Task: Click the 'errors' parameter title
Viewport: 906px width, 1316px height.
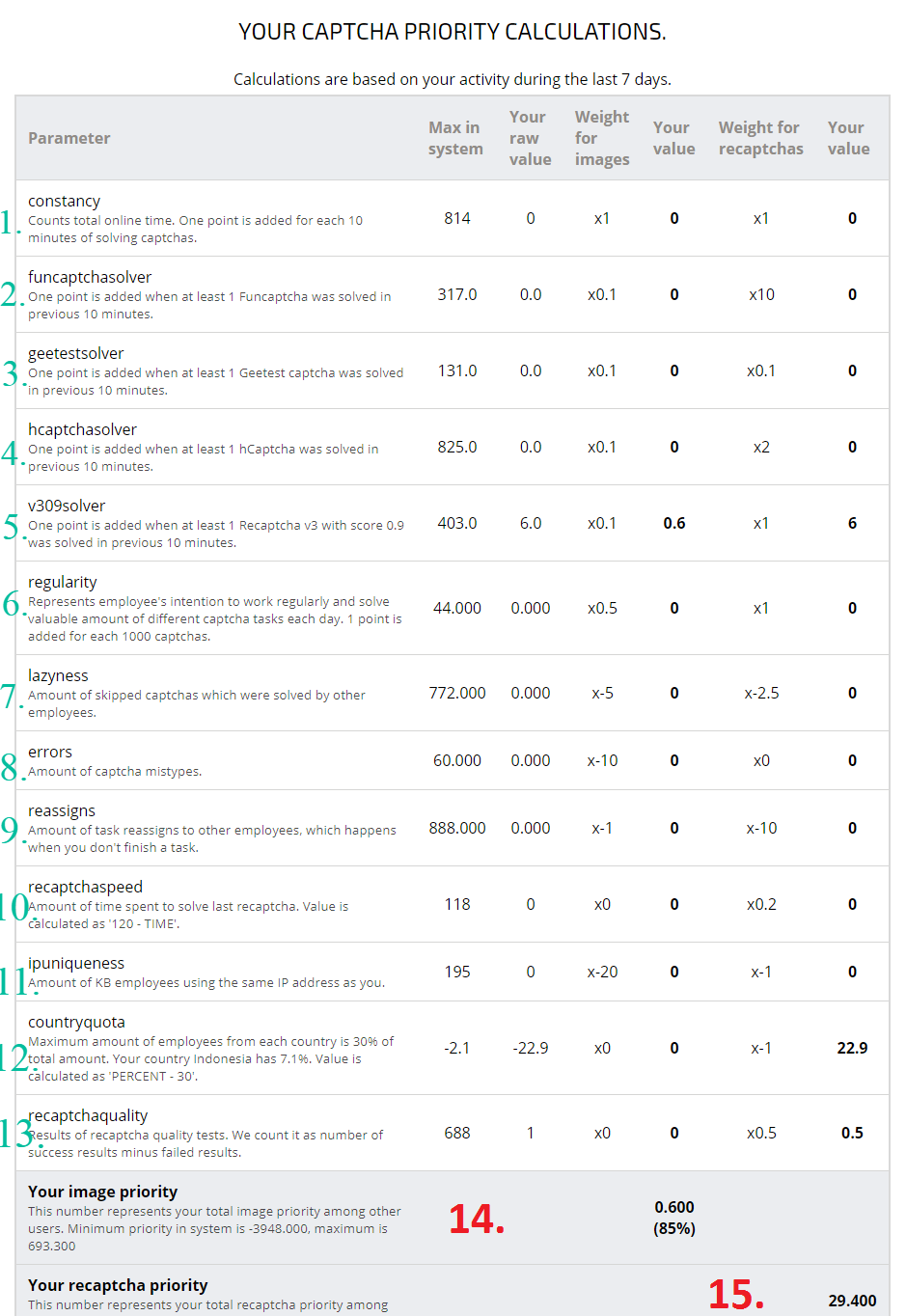Action: tap(50, 752)
